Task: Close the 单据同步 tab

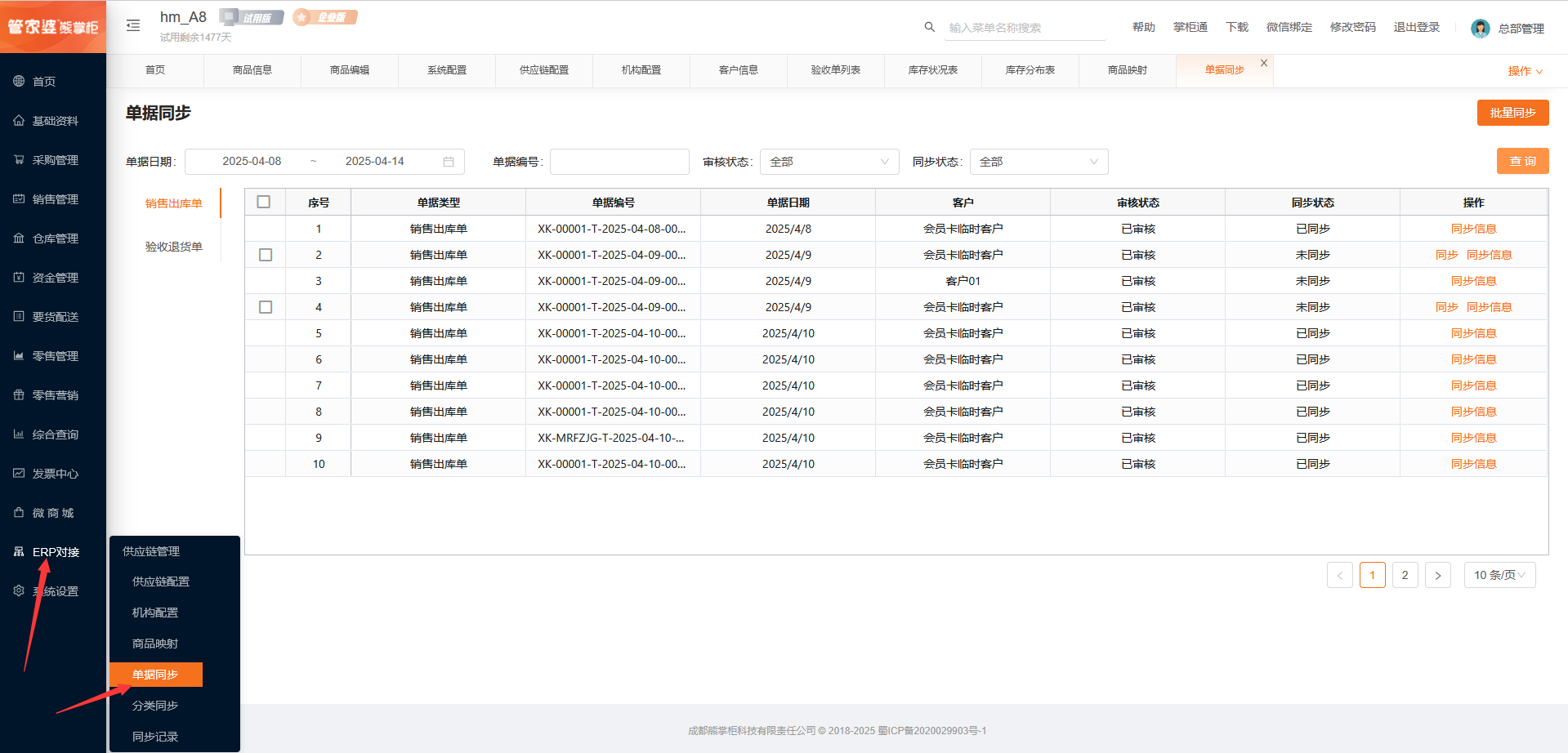Action: [x=1264, y=63]
